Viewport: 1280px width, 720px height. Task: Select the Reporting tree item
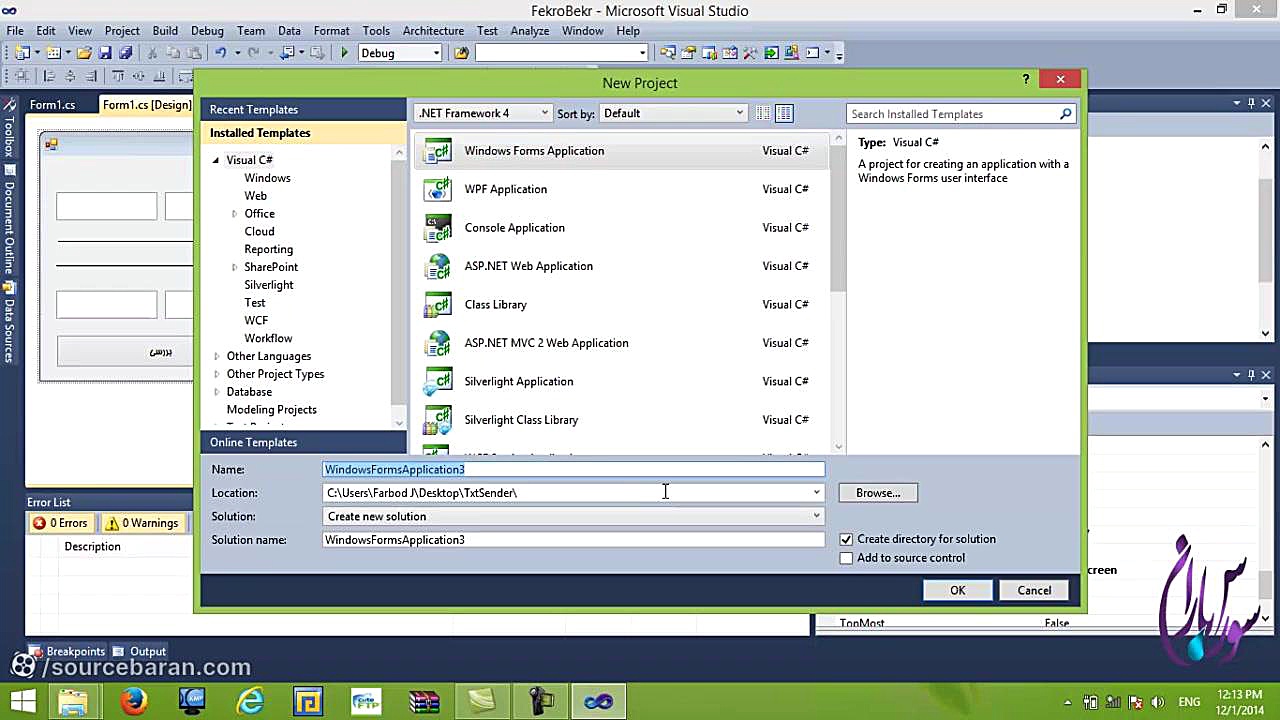[268, 249]
